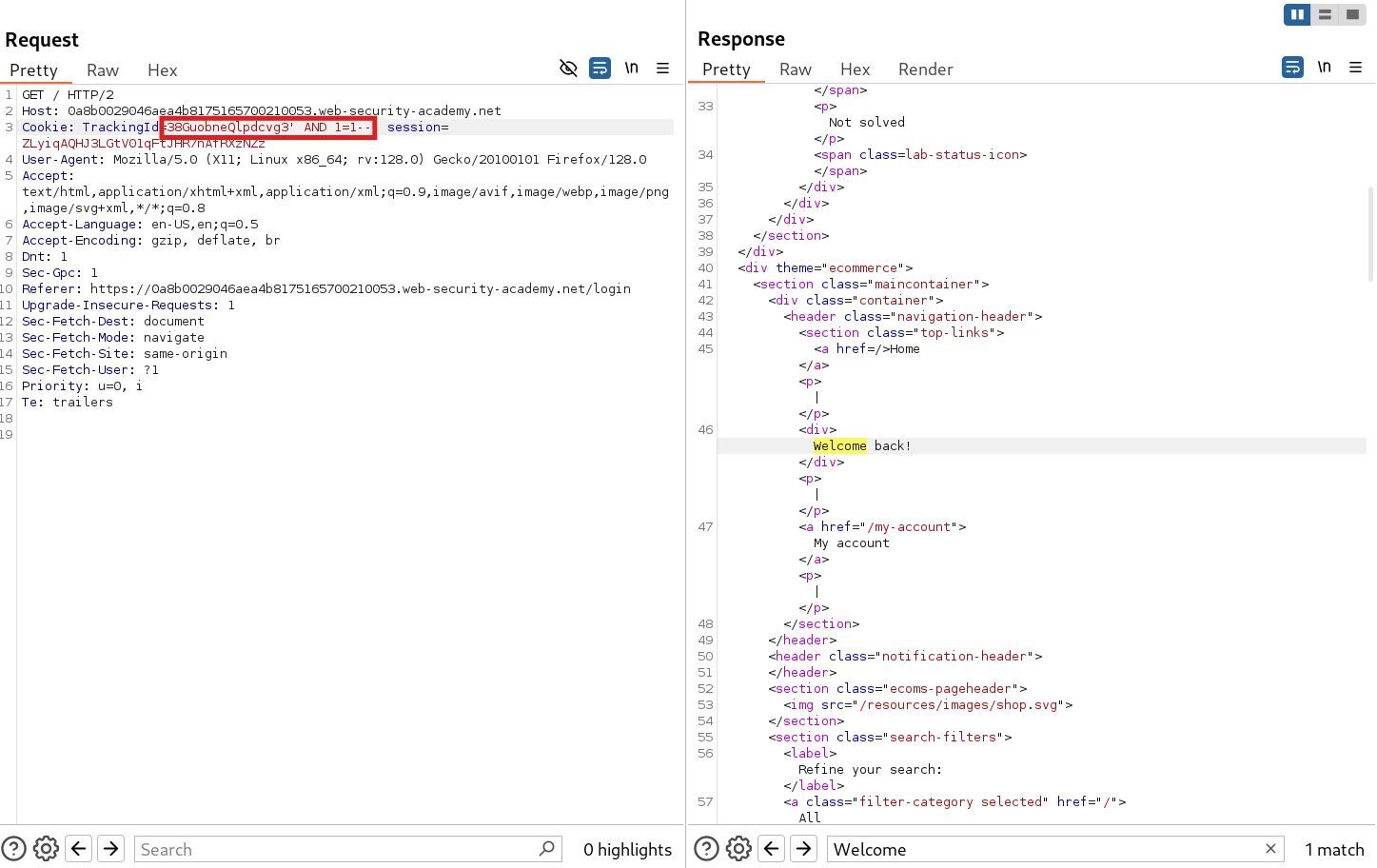Click the Priority header line

click(x=82, y=385)
